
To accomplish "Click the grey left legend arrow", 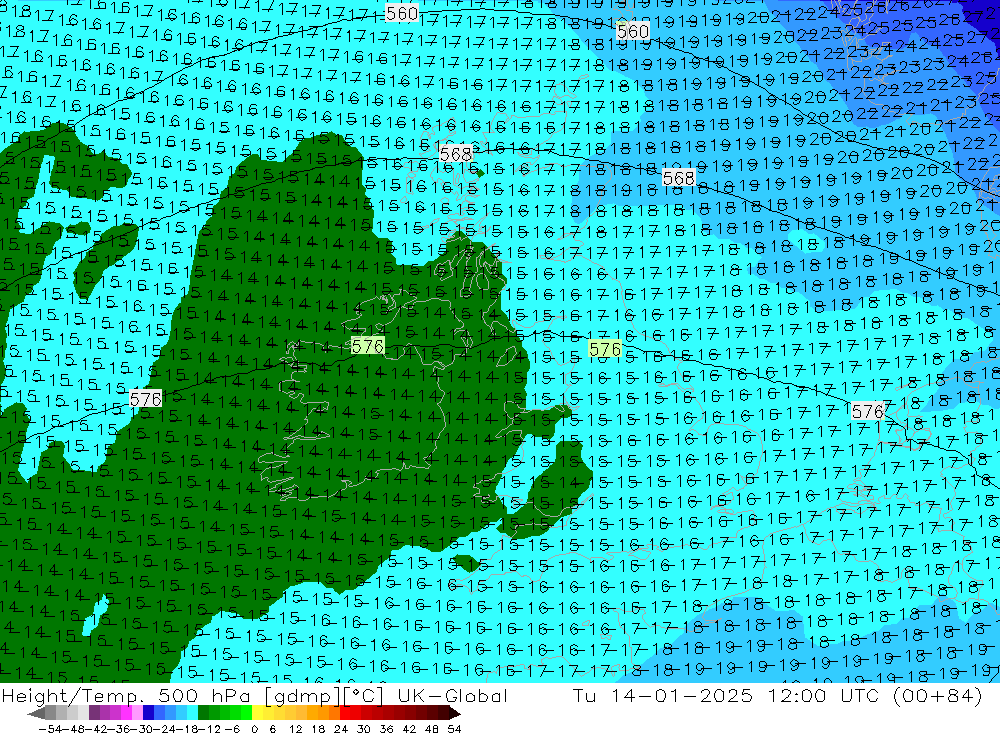I will [36, 713].
